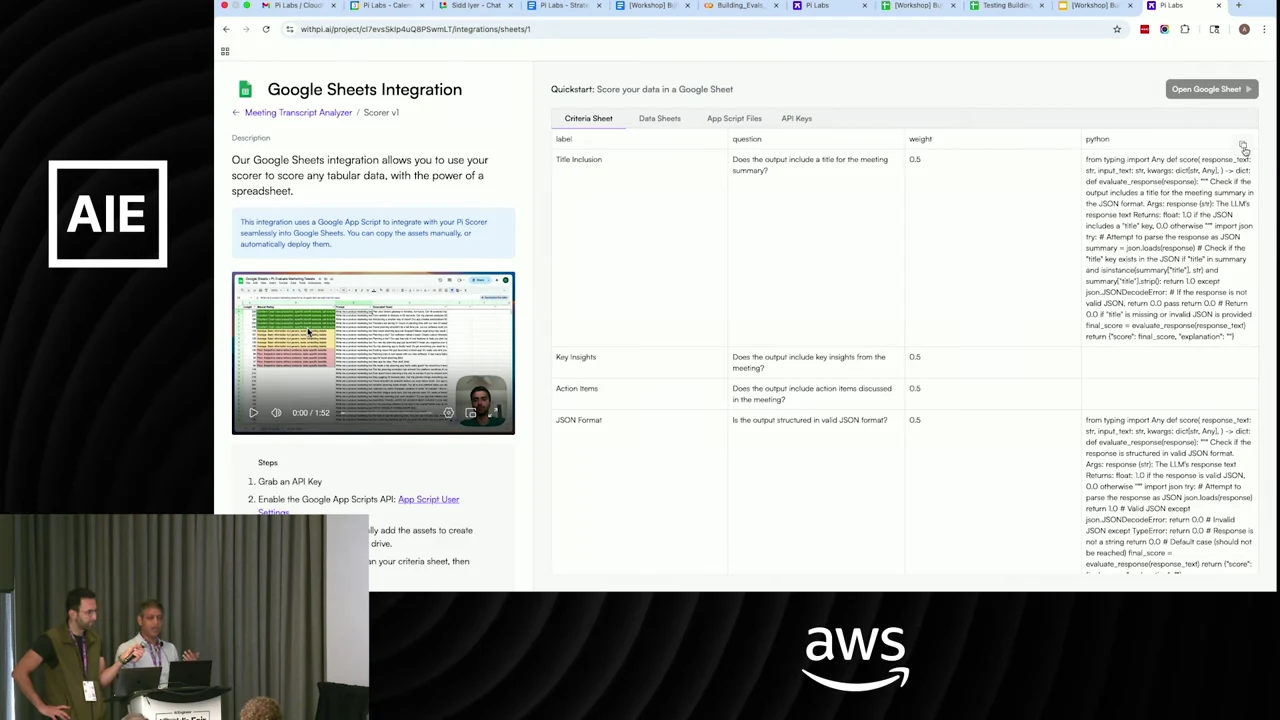Viewport: 1280px width, 720px height.
Task: Bookmark this page with the star icon
Action: click(1117, 29)
